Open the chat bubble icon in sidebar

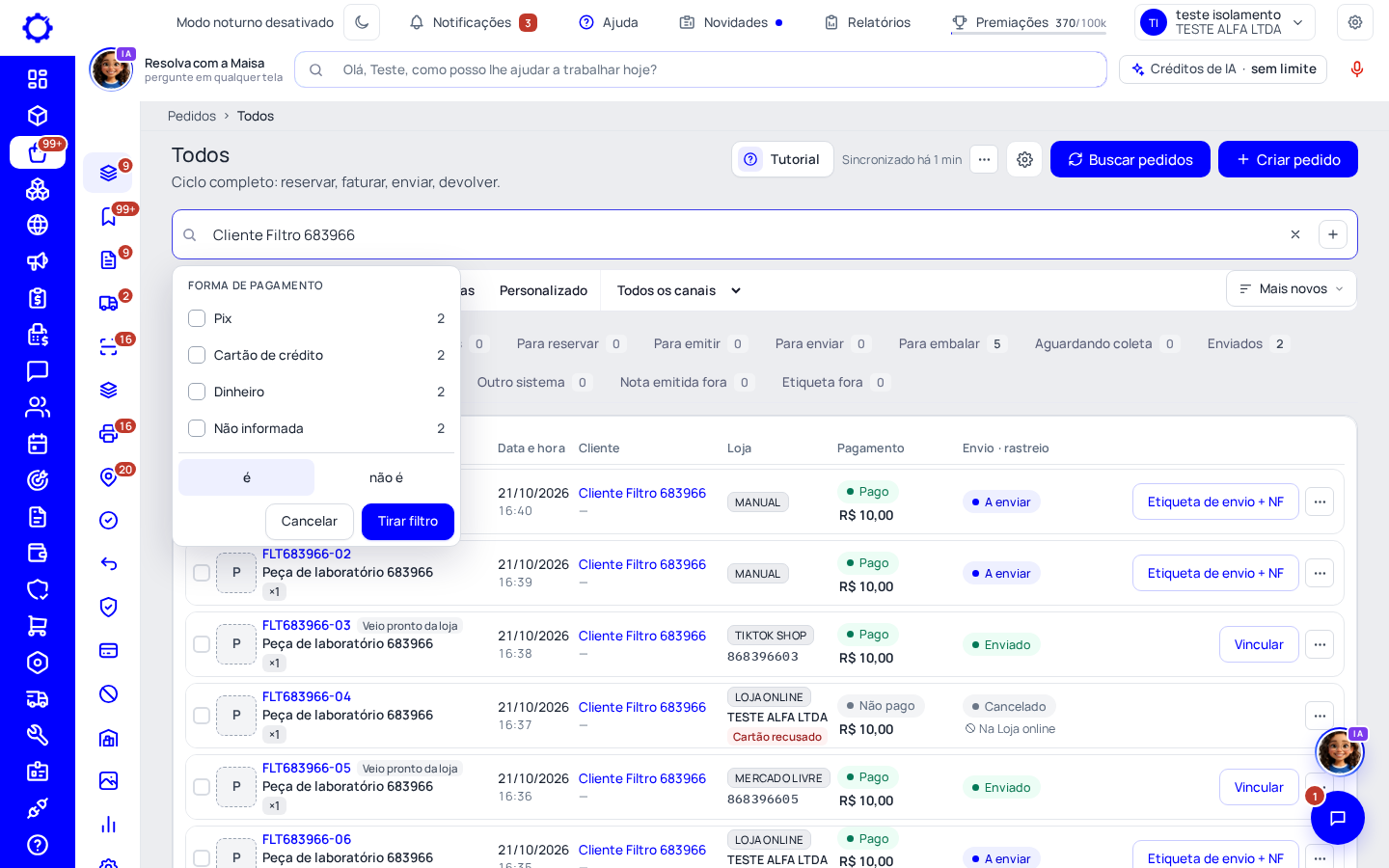point(38,370)
